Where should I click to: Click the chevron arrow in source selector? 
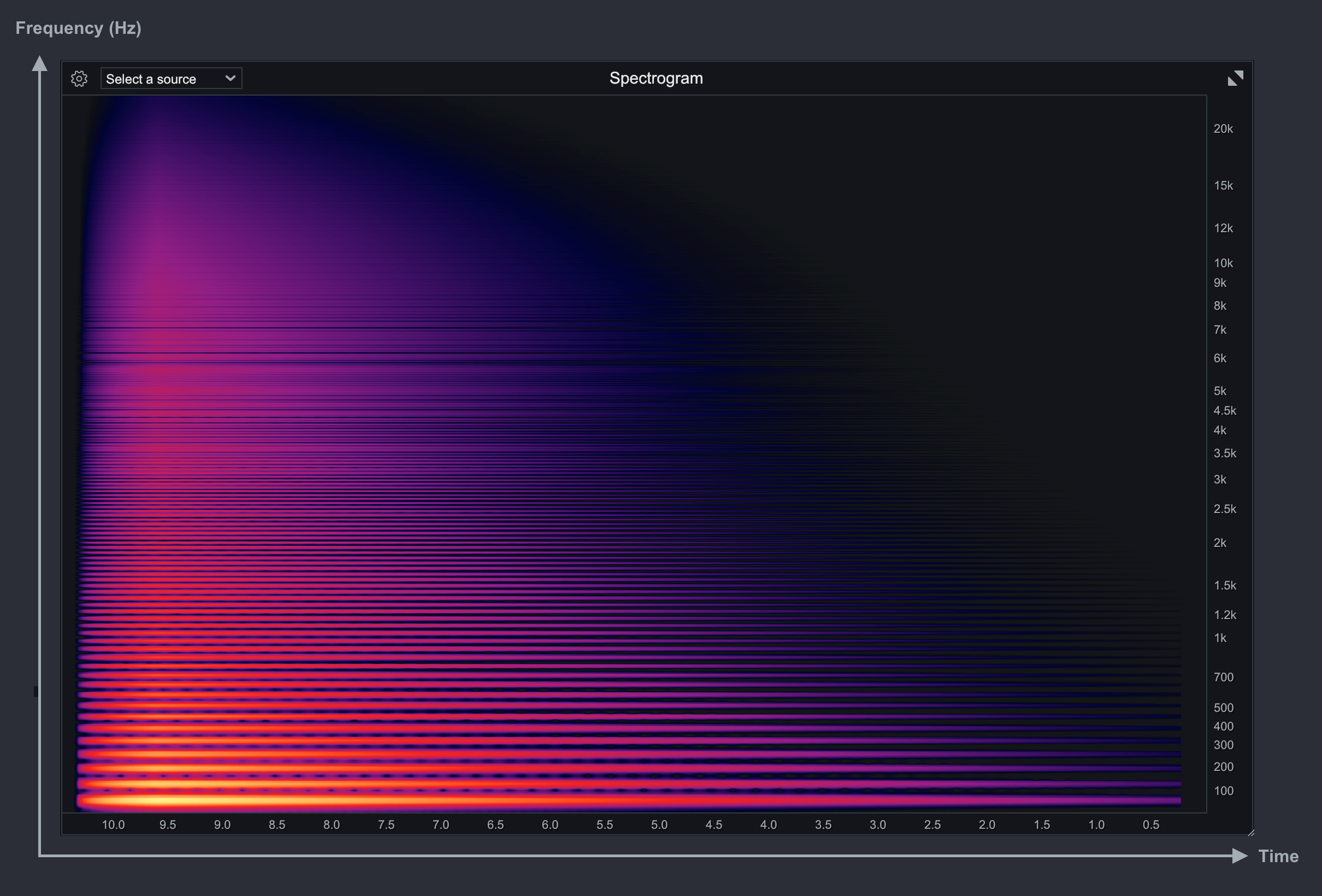click(231, 79)
